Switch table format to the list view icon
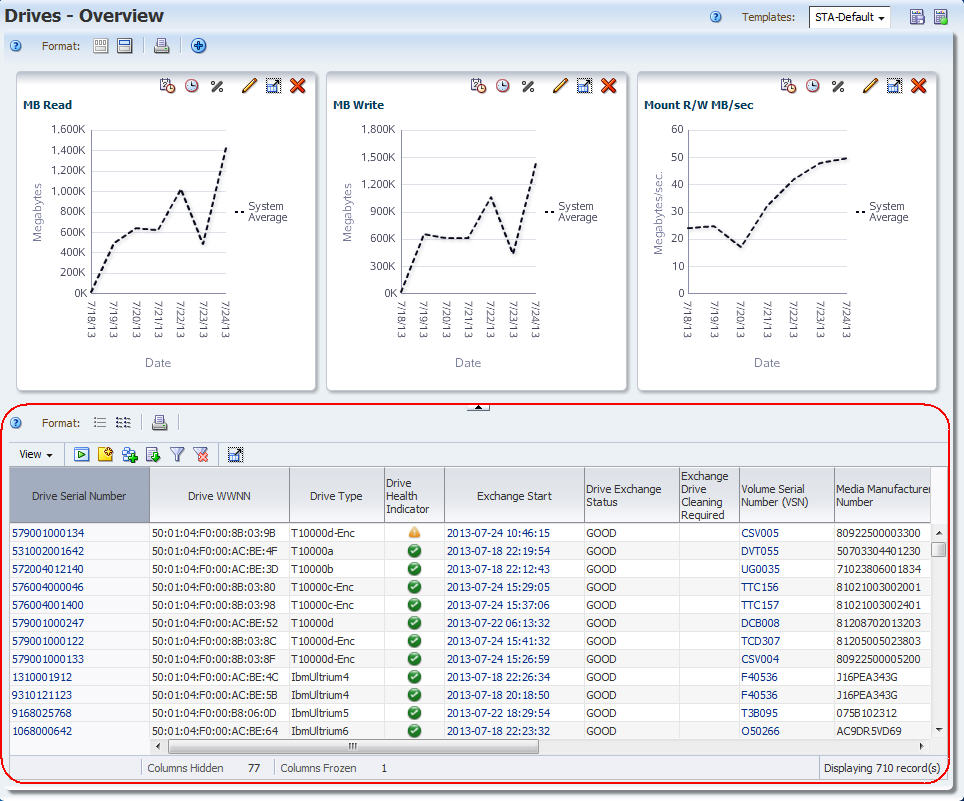The image size is (964, 801). click(100, 423)
